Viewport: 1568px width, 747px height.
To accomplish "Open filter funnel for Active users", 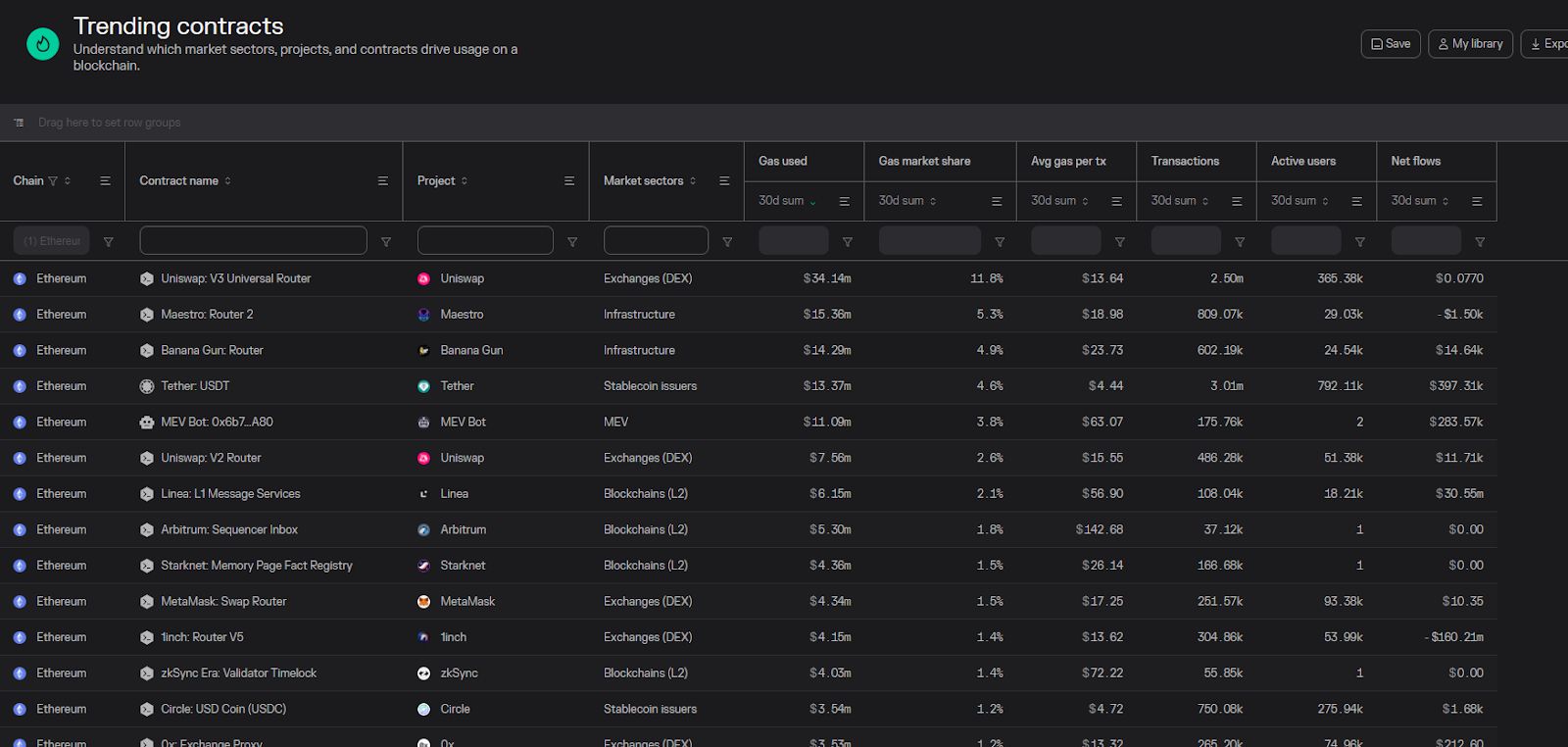I will coord(1360,241).
